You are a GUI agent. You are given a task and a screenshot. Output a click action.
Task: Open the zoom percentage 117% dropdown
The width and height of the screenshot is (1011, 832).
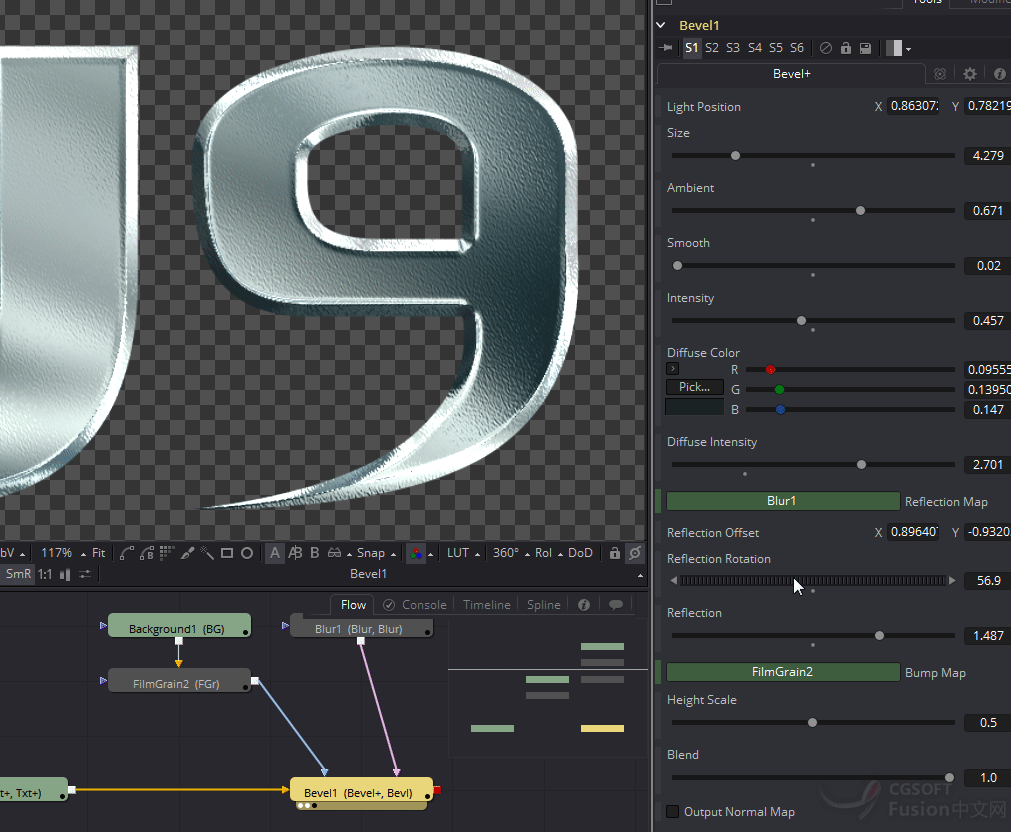[63, 553]
